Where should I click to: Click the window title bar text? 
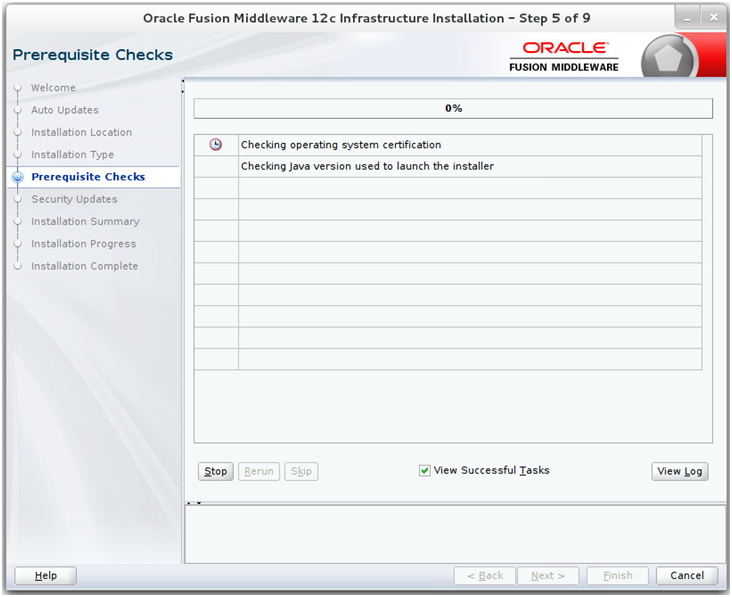click(x=366, y=18)
